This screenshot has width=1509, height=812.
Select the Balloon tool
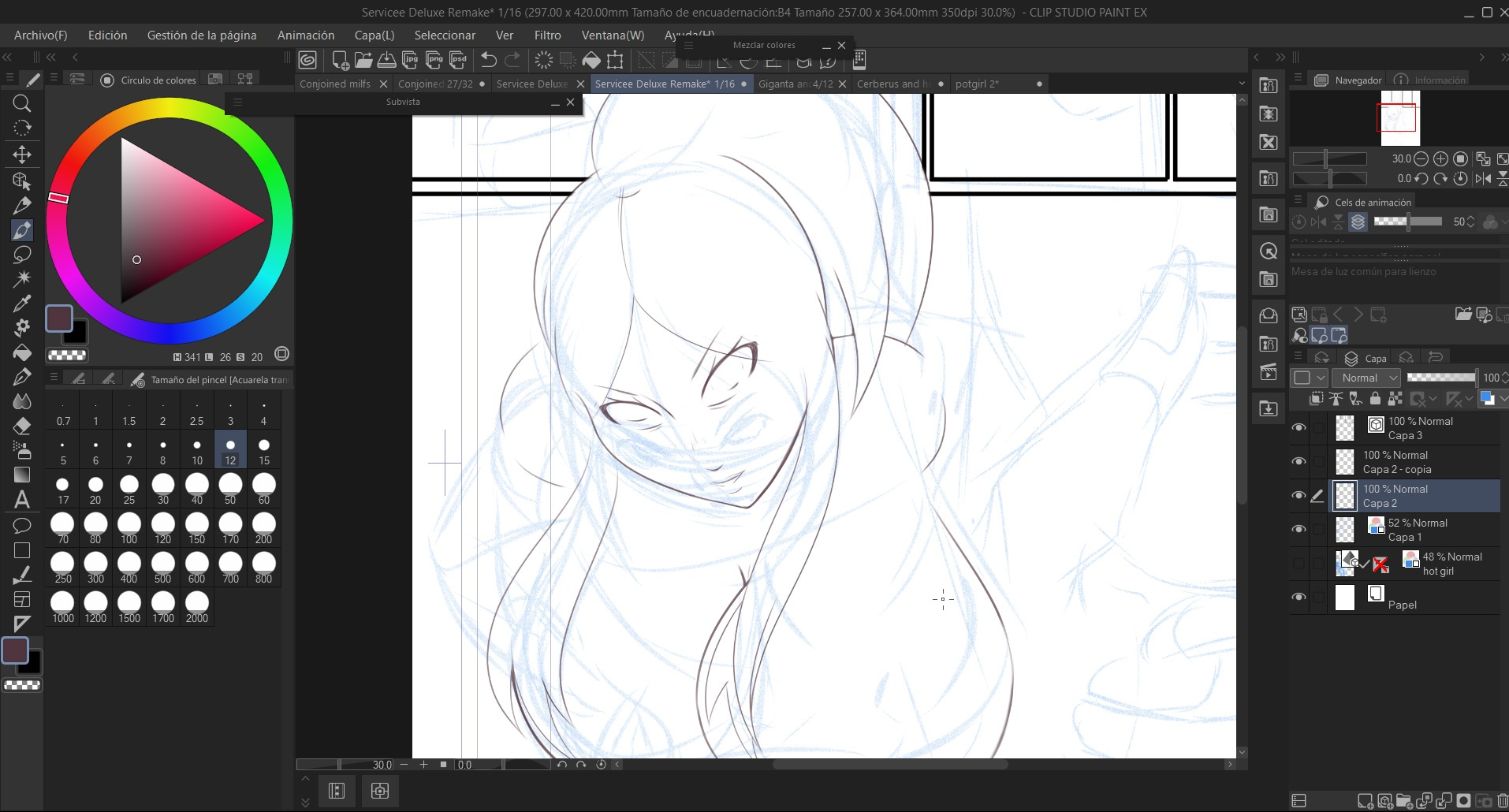(x=22, y=525)
